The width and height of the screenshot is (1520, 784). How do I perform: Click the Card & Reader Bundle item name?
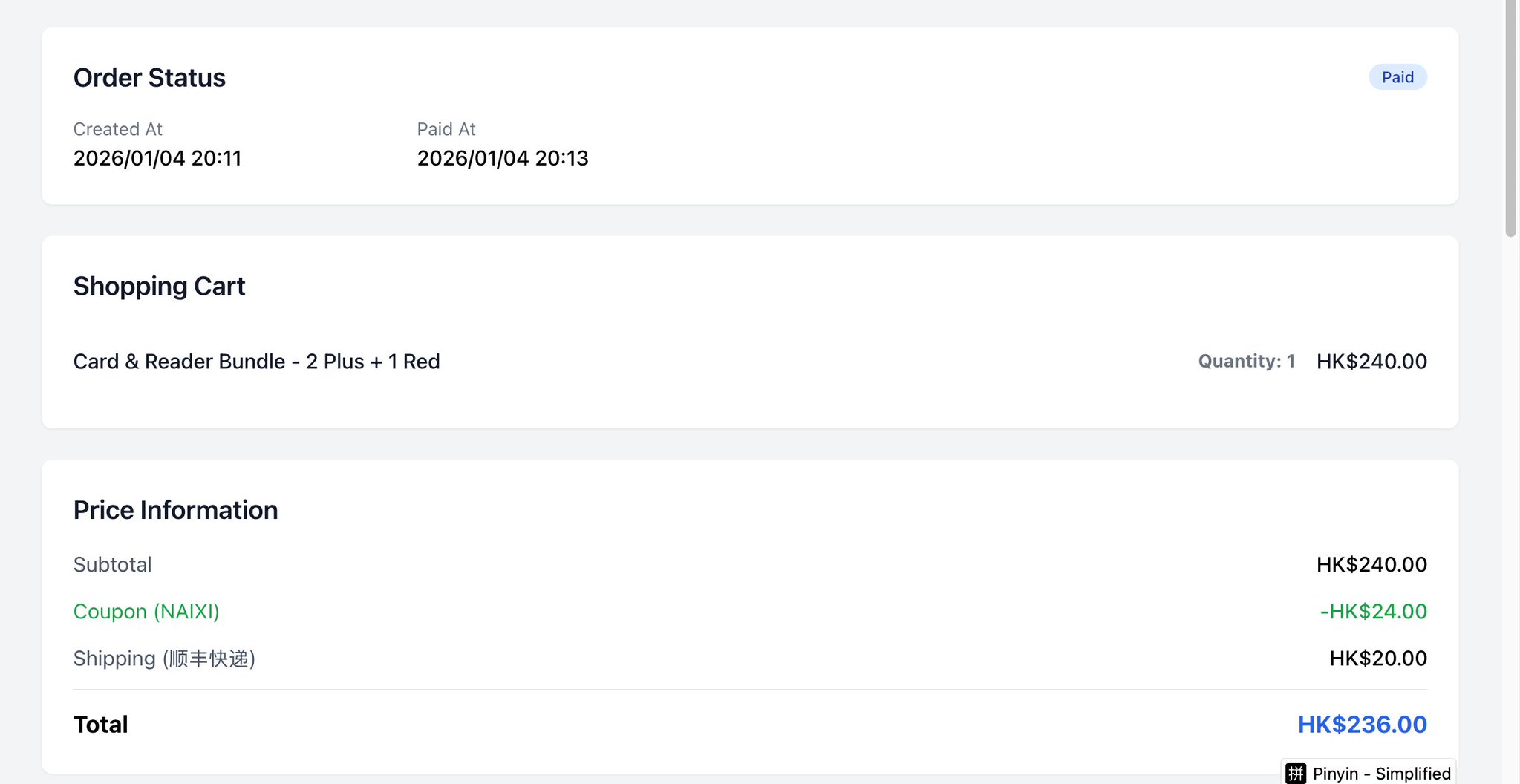tap(256, 362)
